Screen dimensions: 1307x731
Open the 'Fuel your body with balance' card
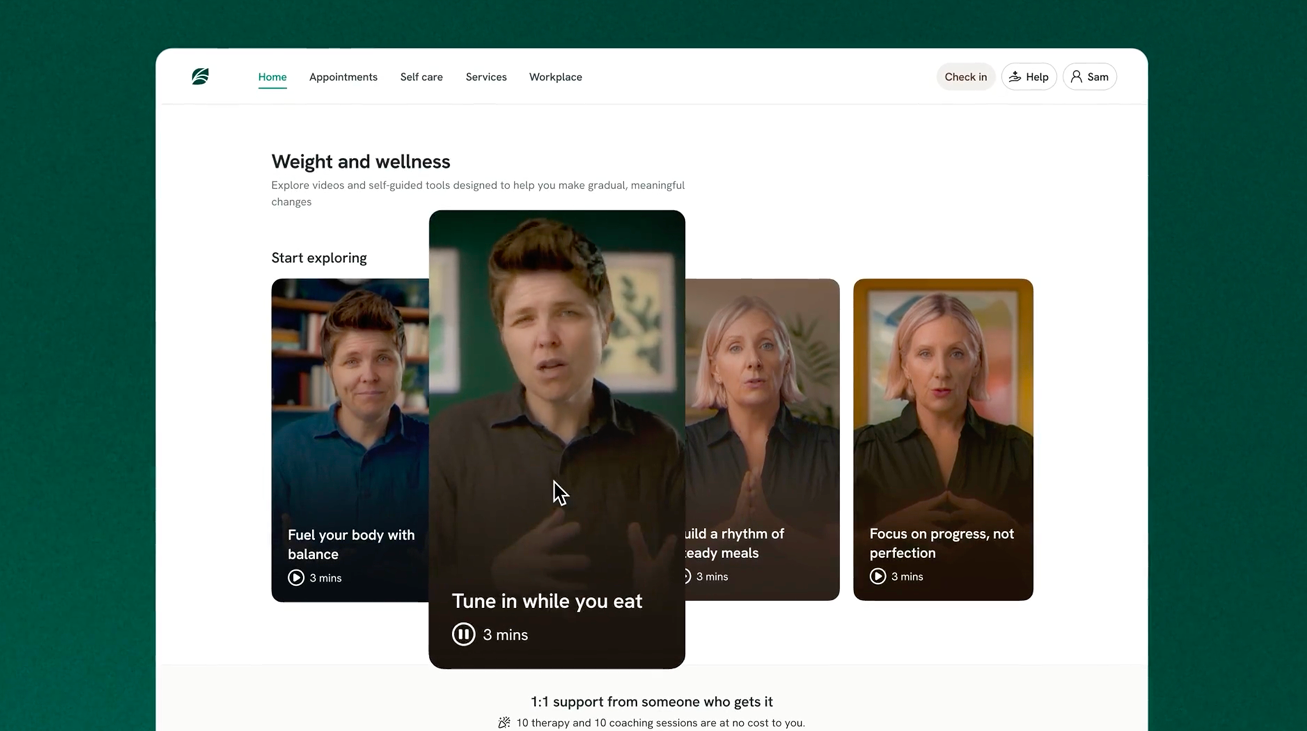coord(350,440)
